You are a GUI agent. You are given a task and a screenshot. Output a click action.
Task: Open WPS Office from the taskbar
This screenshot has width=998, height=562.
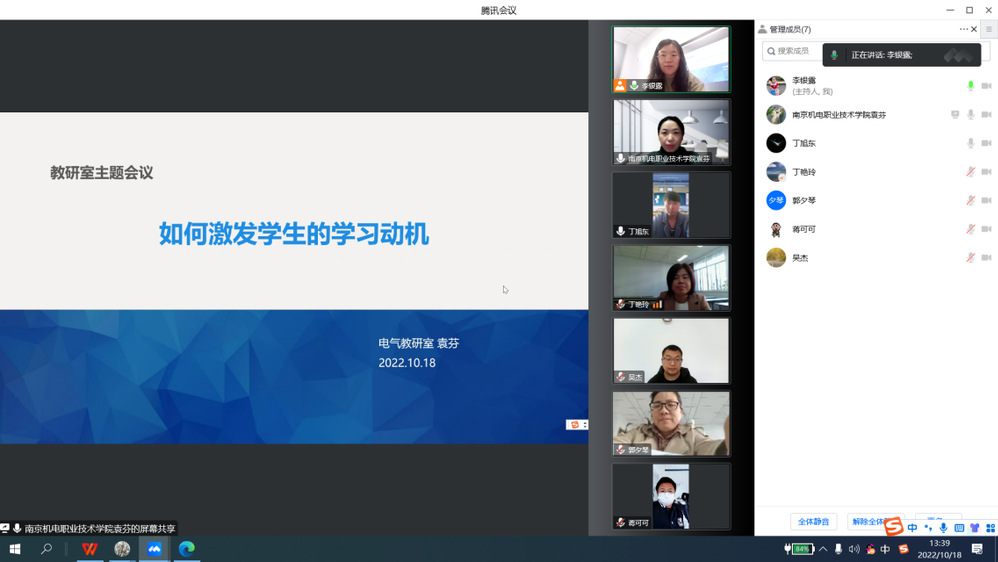[90, 549]
